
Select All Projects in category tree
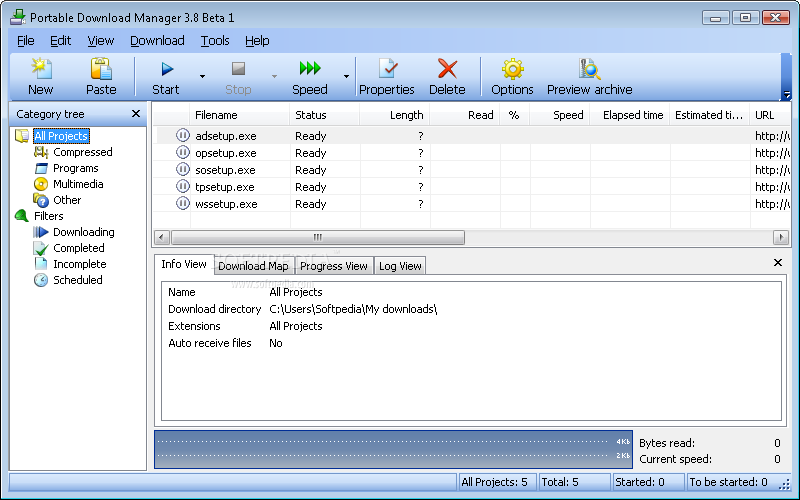click(x=61, y=136)
